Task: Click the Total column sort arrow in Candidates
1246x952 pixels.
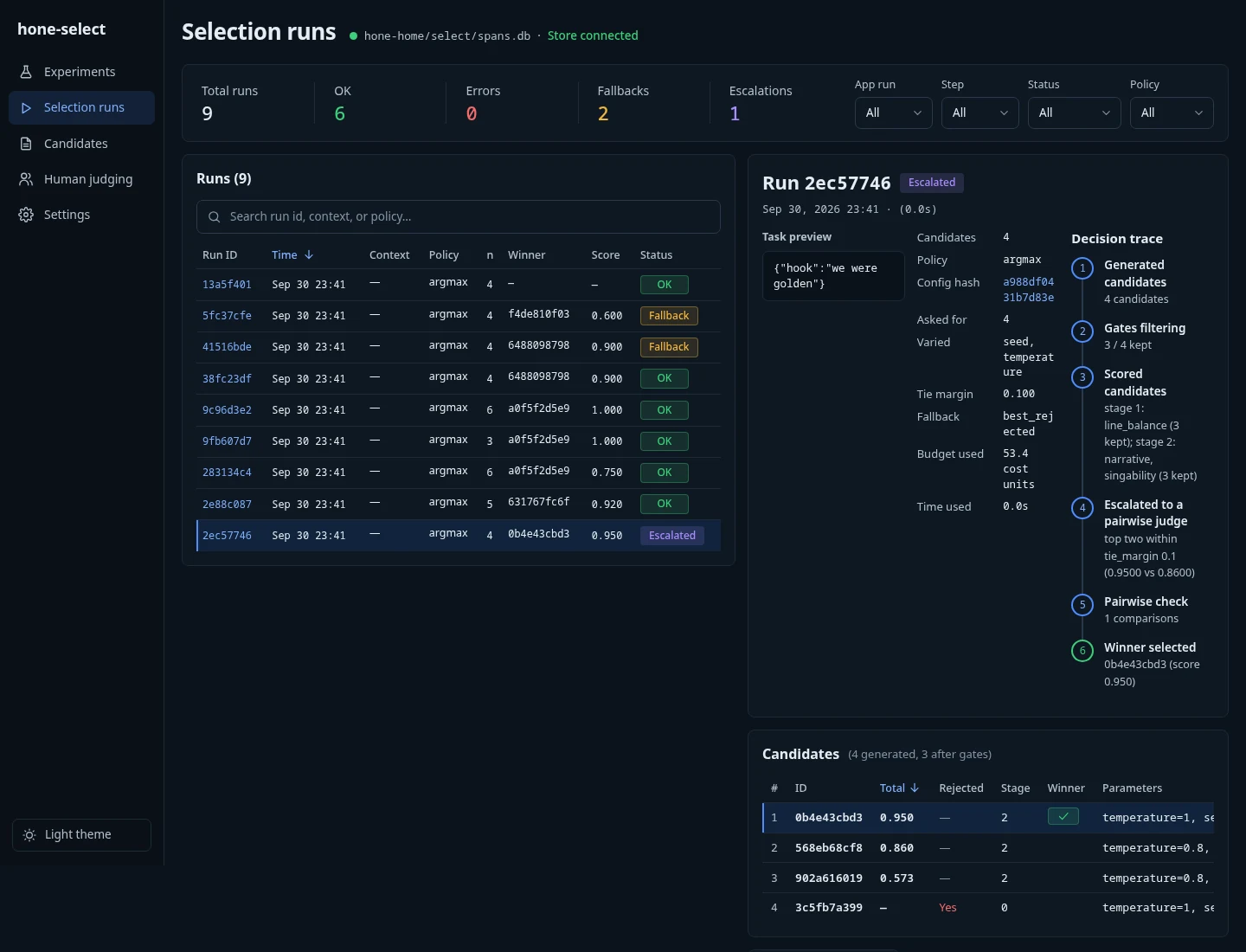Action: [x=915, y=788]
